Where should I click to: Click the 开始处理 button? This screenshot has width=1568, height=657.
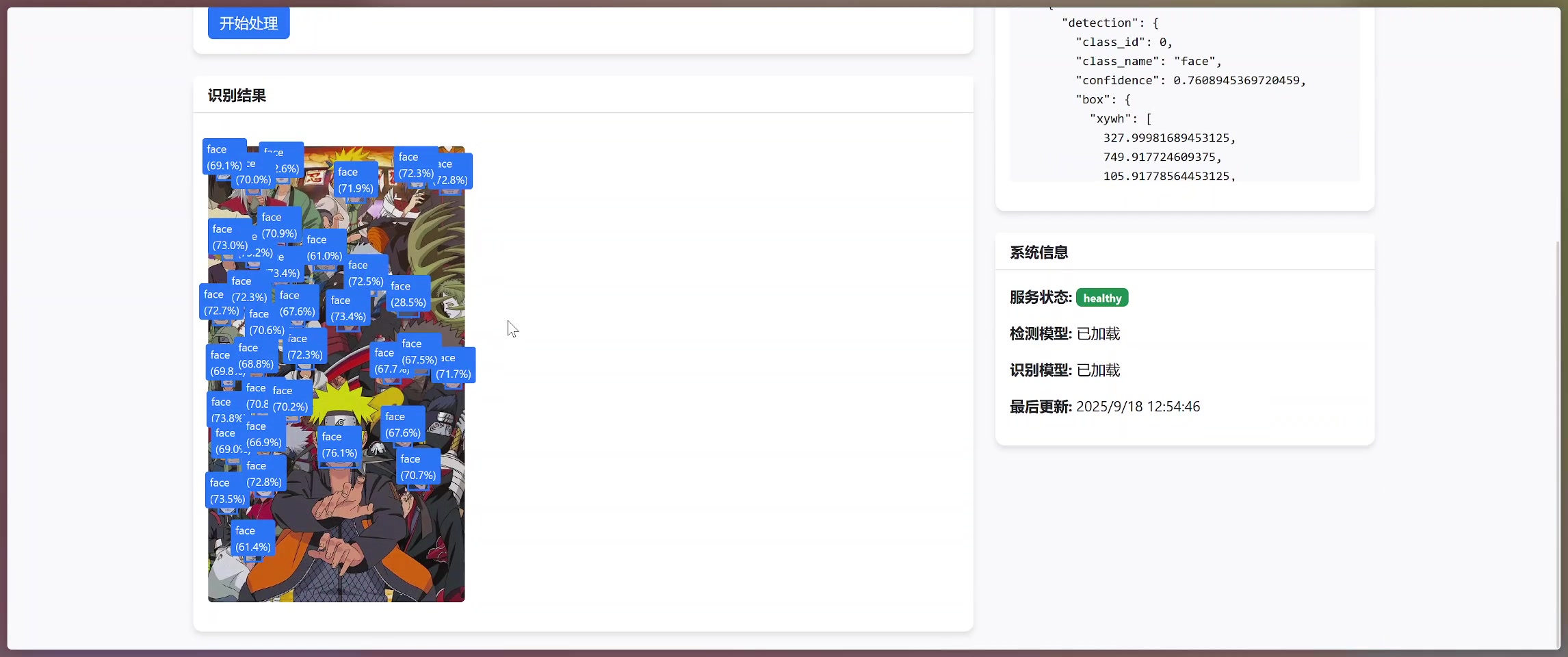[248, 23]
